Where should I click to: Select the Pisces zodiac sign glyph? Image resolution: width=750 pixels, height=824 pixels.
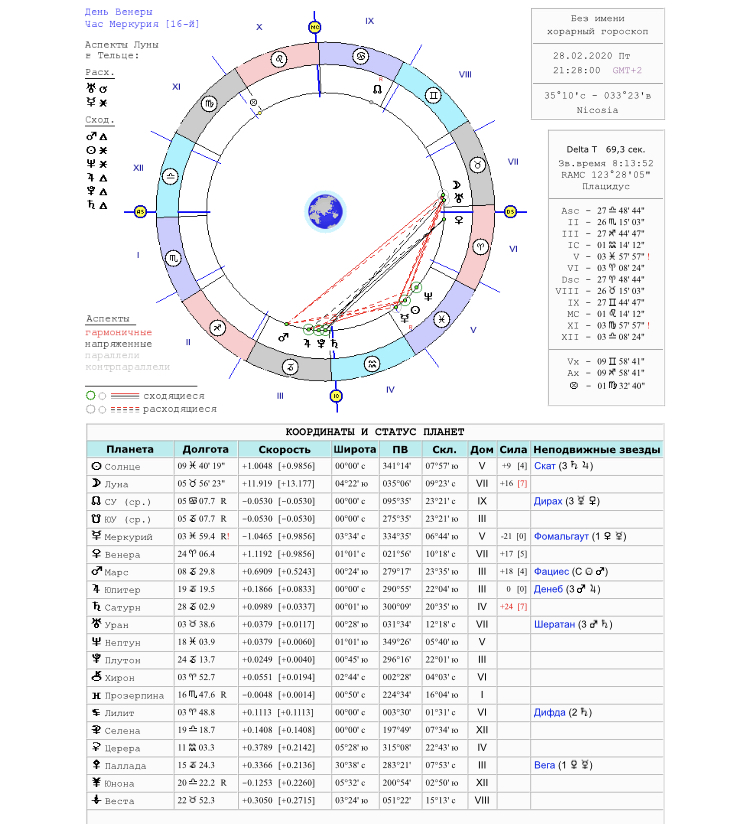tap(441, 319)
